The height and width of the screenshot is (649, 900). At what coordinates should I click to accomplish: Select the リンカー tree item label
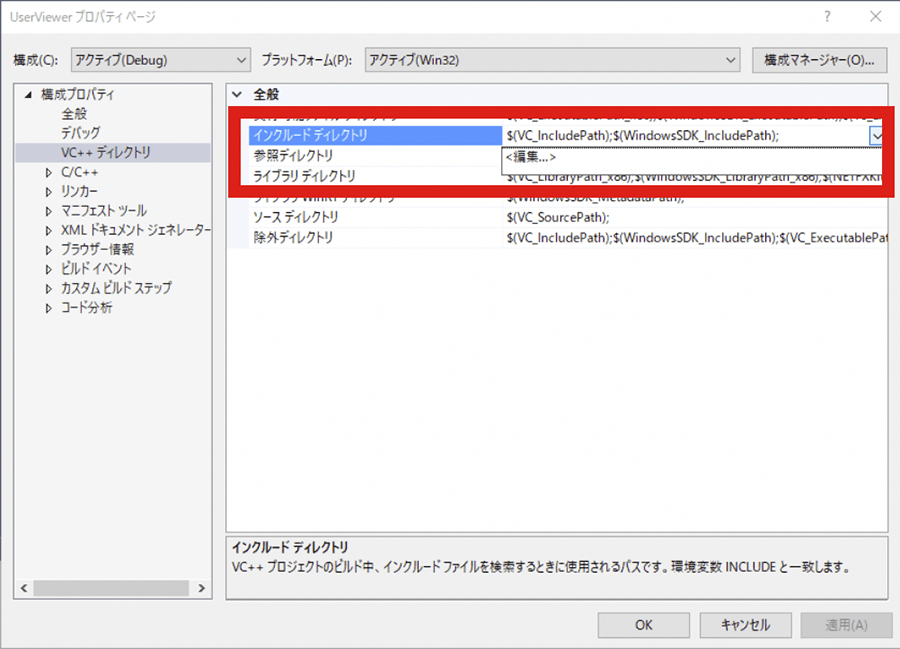click(79, 191)
